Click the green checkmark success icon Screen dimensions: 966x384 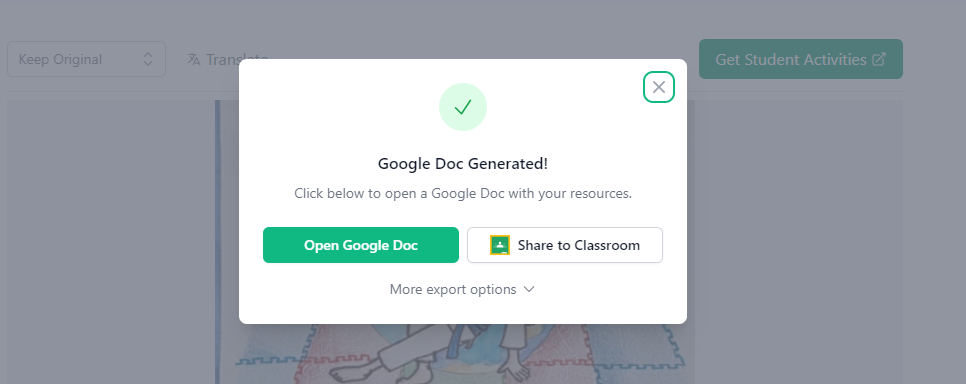pyautogui.click(x=463, y=107)
